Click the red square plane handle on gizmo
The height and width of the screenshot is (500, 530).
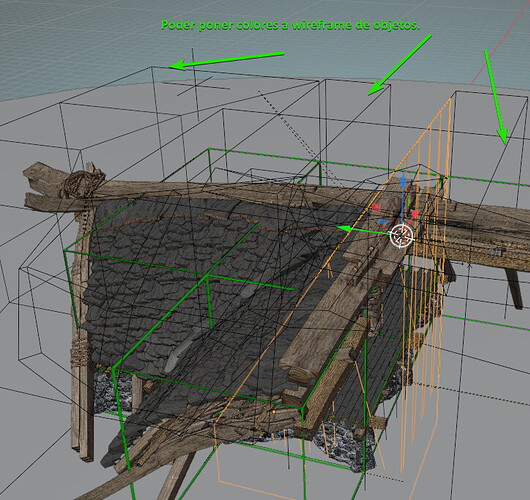(376, 208)
